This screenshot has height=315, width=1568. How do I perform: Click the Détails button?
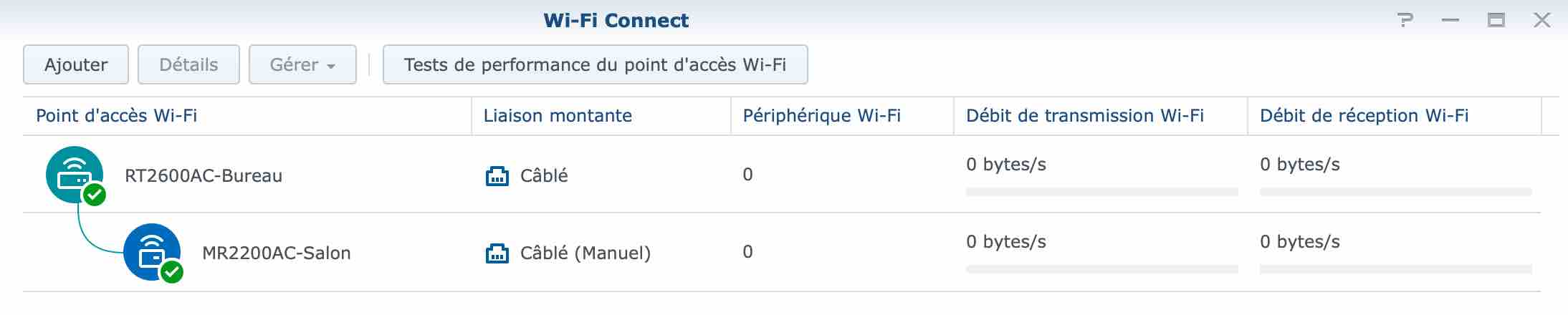pyautogui.click(x=188, y=64)
